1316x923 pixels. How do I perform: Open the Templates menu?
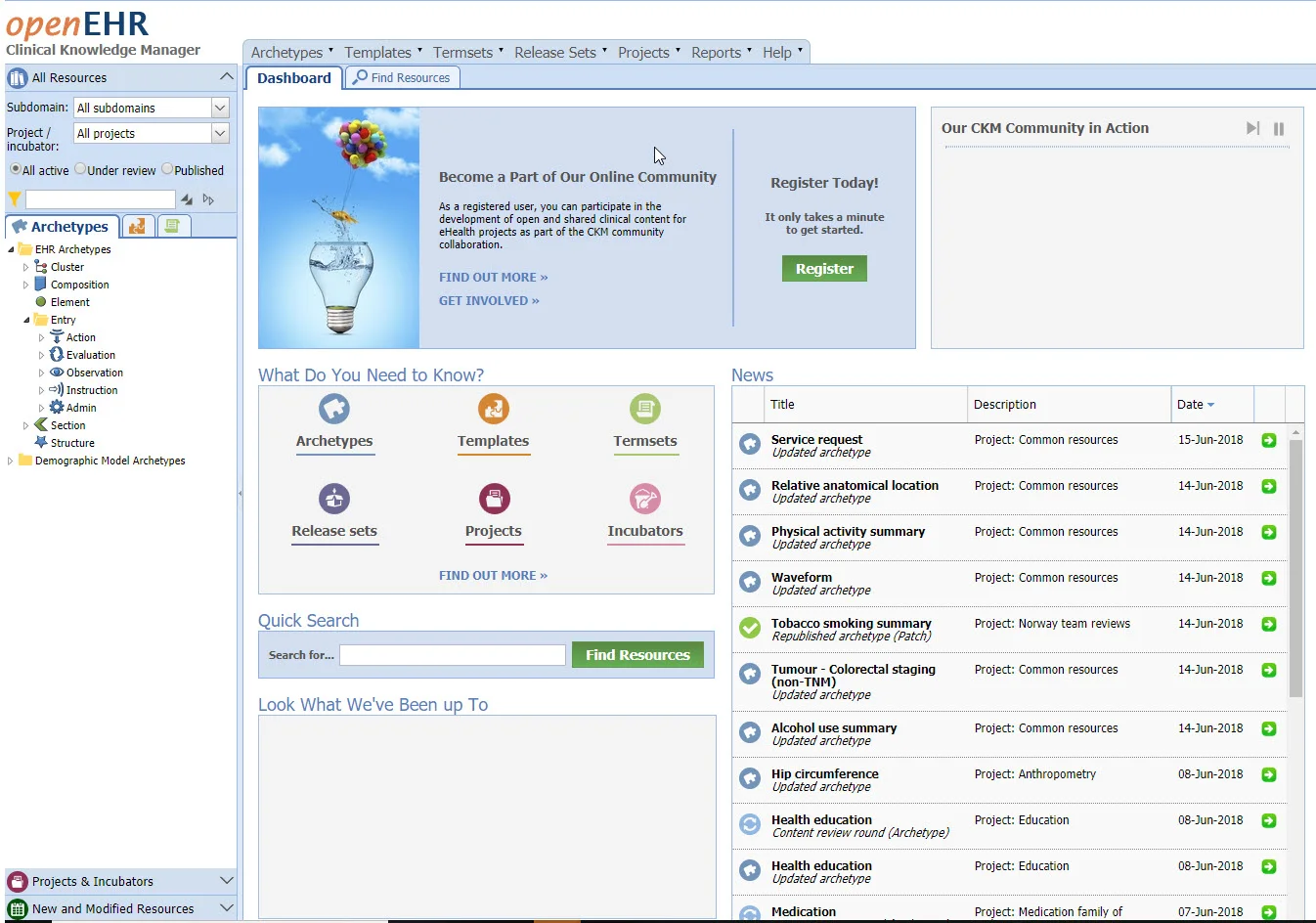tap(383, 53)
